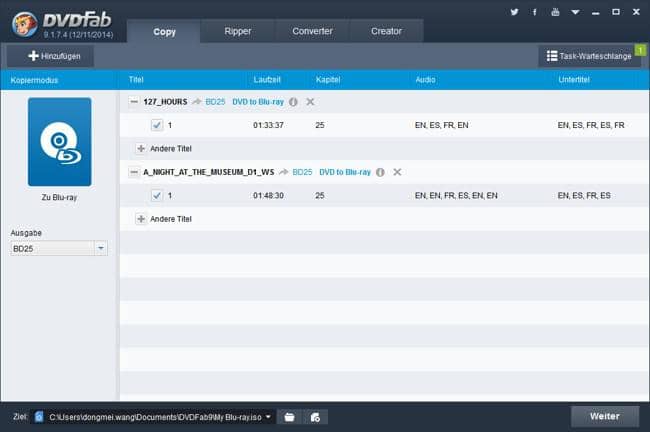Switch to the Ripper tab
Viewport: 650px width, 432px height.
click(238, 31)
